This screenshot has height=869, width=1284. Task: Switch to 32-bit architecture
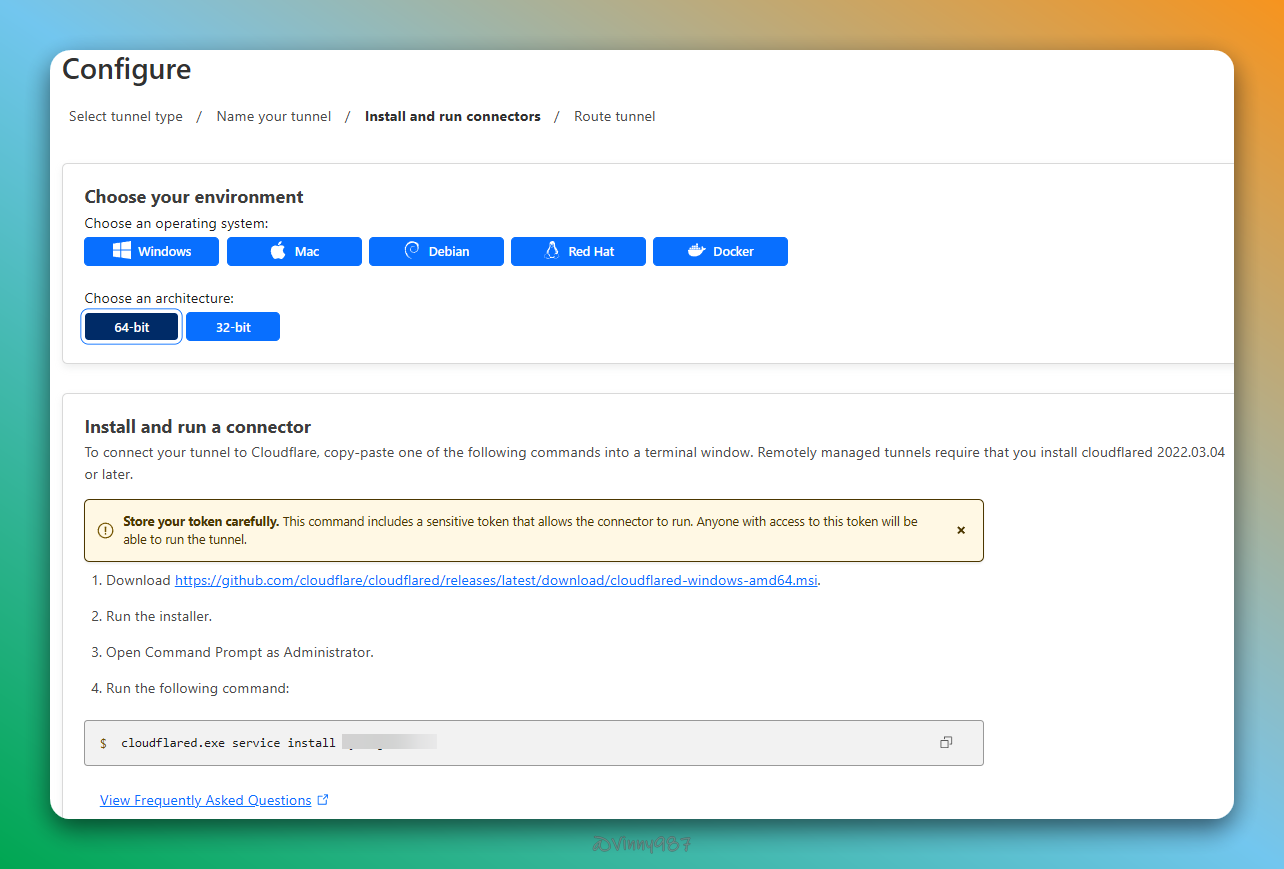[x=233, y=327]
